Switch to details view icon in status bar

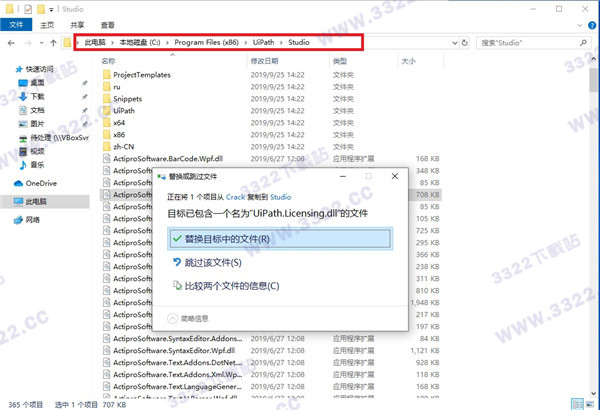pos(577,404)
